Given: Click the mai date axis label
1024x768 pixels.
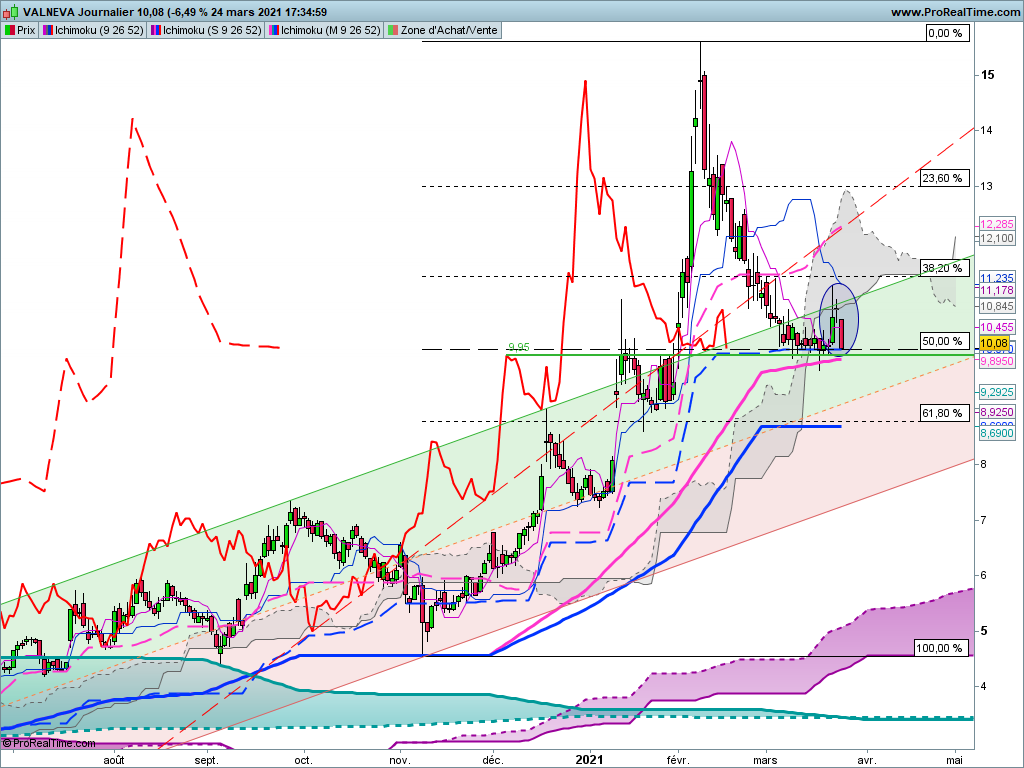Looking at the screenshot, I should (x=954, y=760).
